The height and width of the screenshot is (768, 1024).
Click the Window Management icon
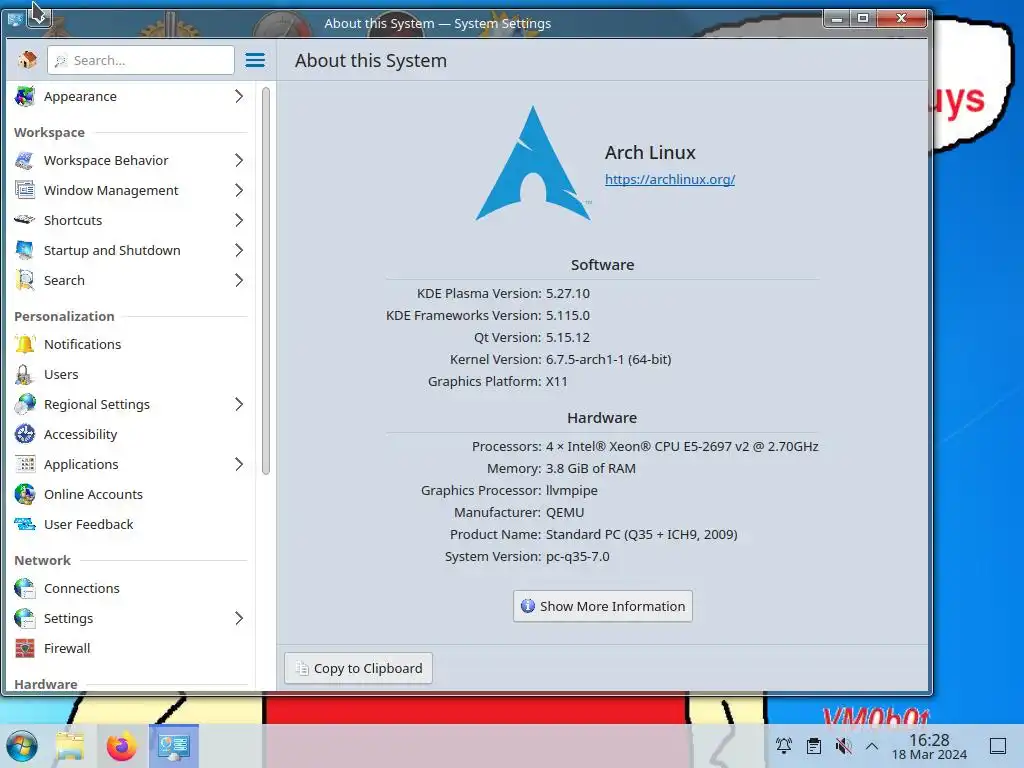click(25, 190)
